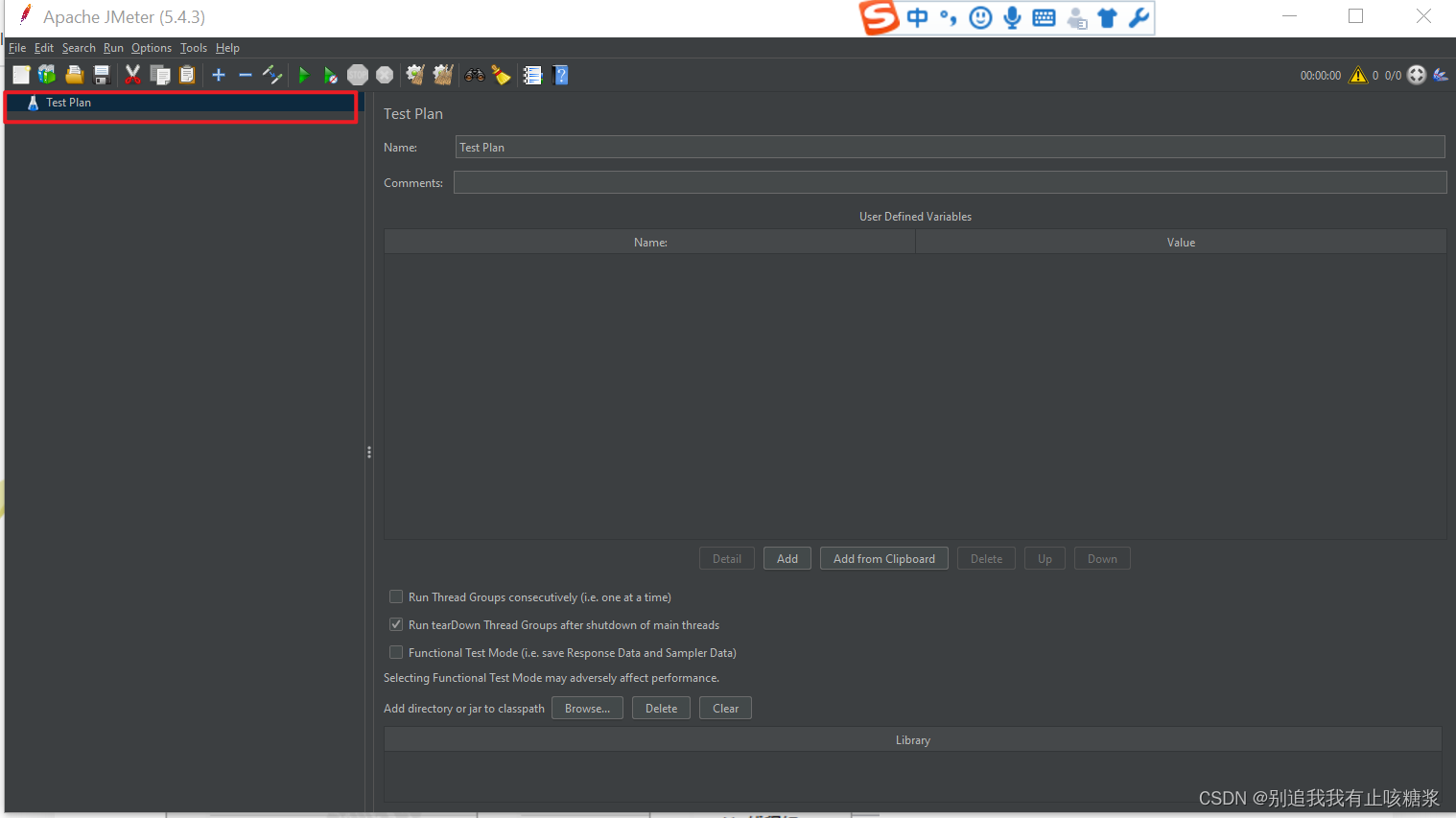Screen dimensions: 1456x818
Task: Click the round remote engines icon
Action: pos(1417,75)
